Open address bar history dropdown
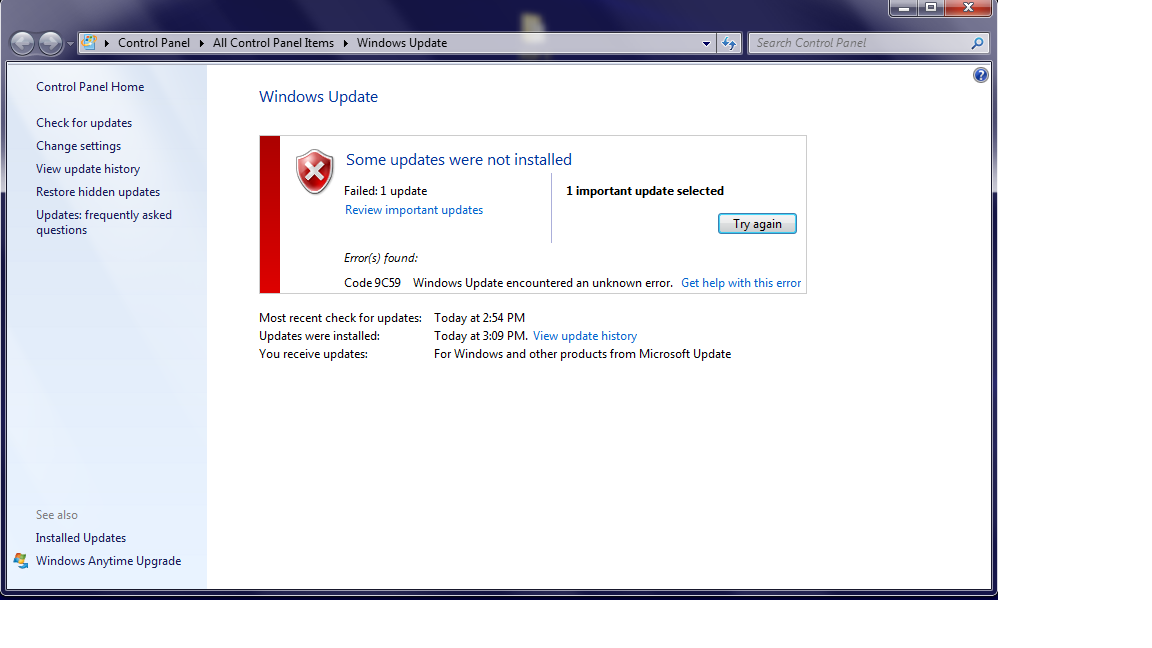 [706, 43]
